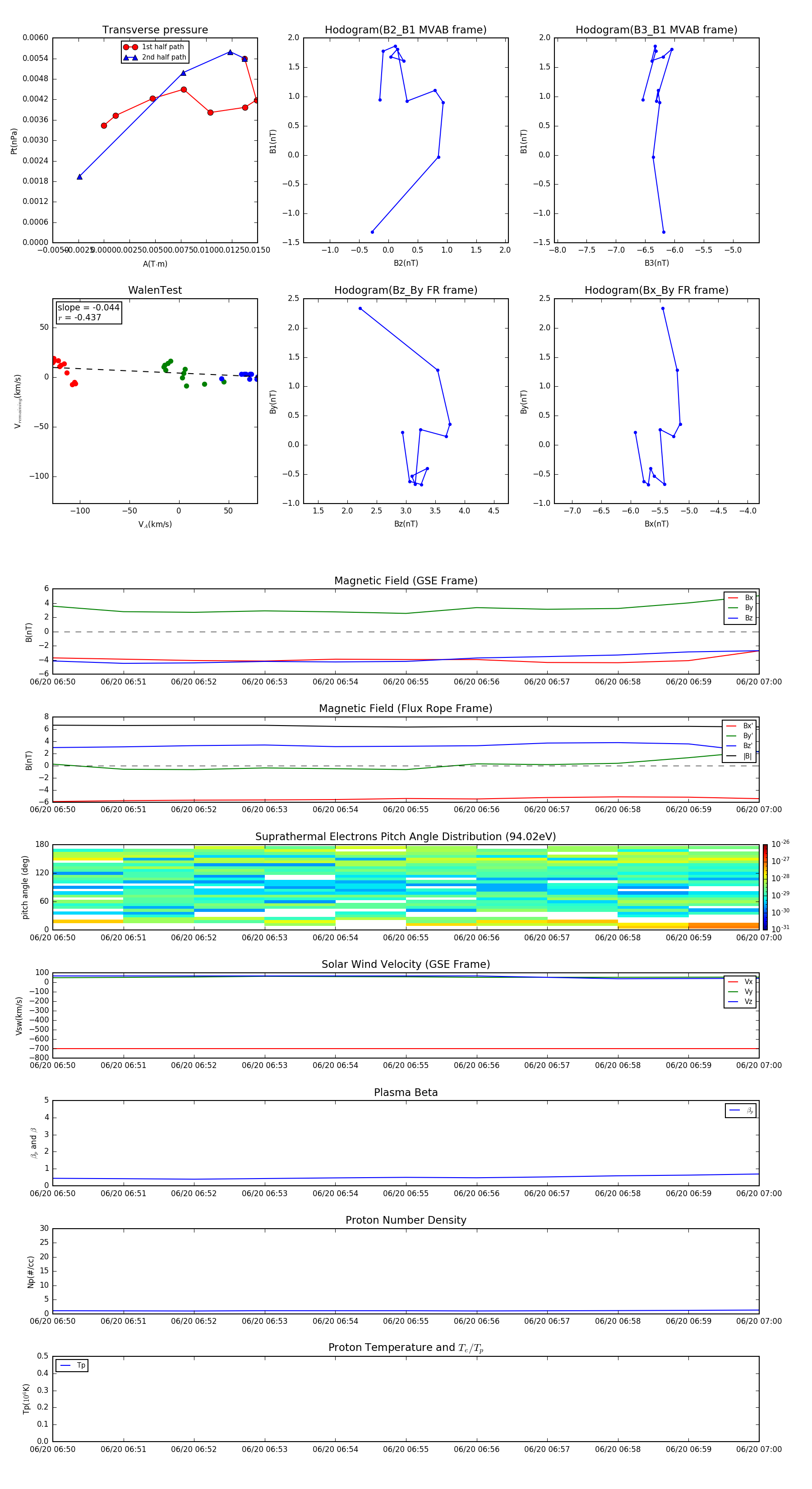The height and width of the screenshot is (1489, 812).
Task: Select the "1st half path" legend entry
Action: [x=154, y=47]
